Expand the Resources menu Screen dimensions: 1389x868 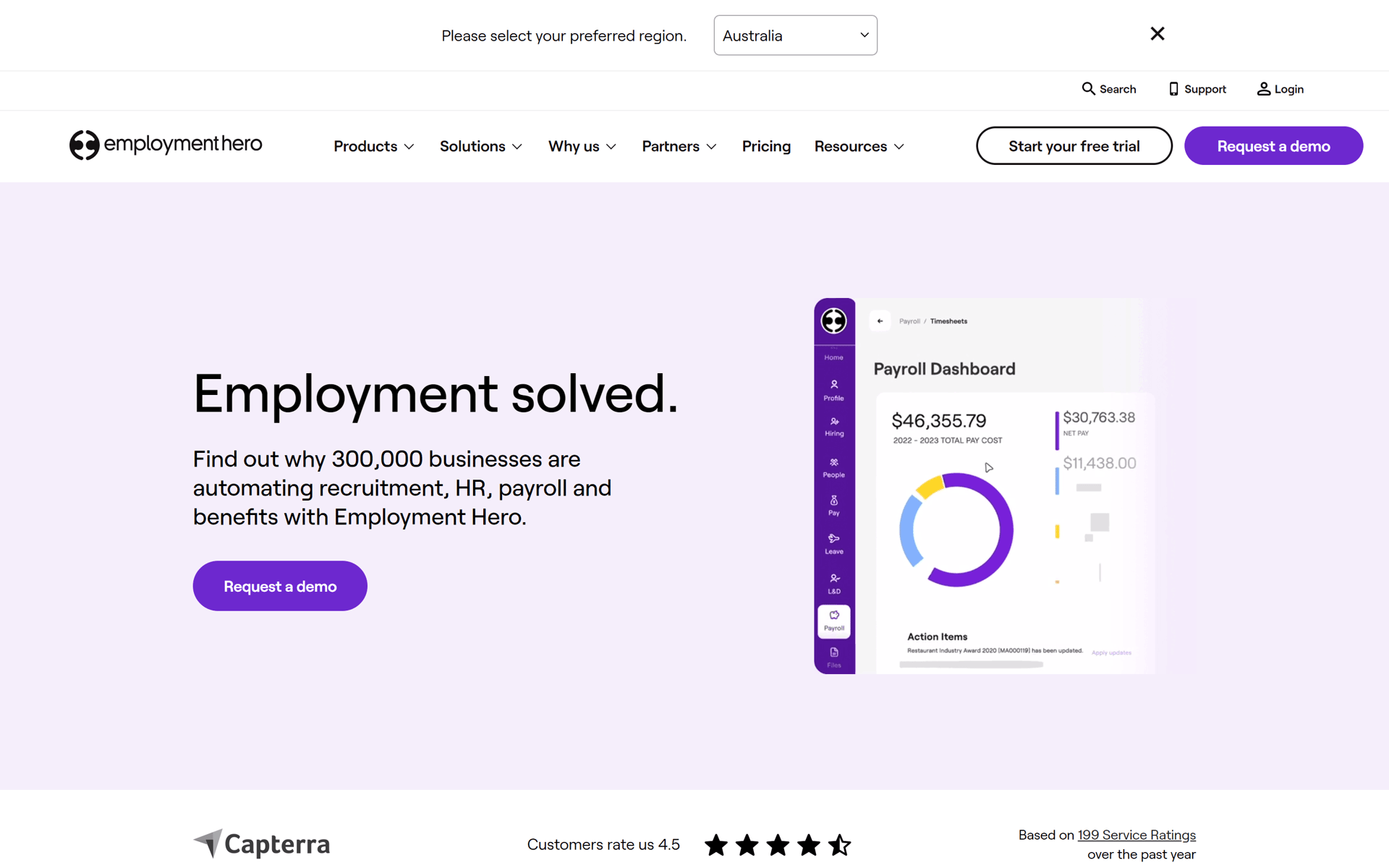(x=859, y=146)
